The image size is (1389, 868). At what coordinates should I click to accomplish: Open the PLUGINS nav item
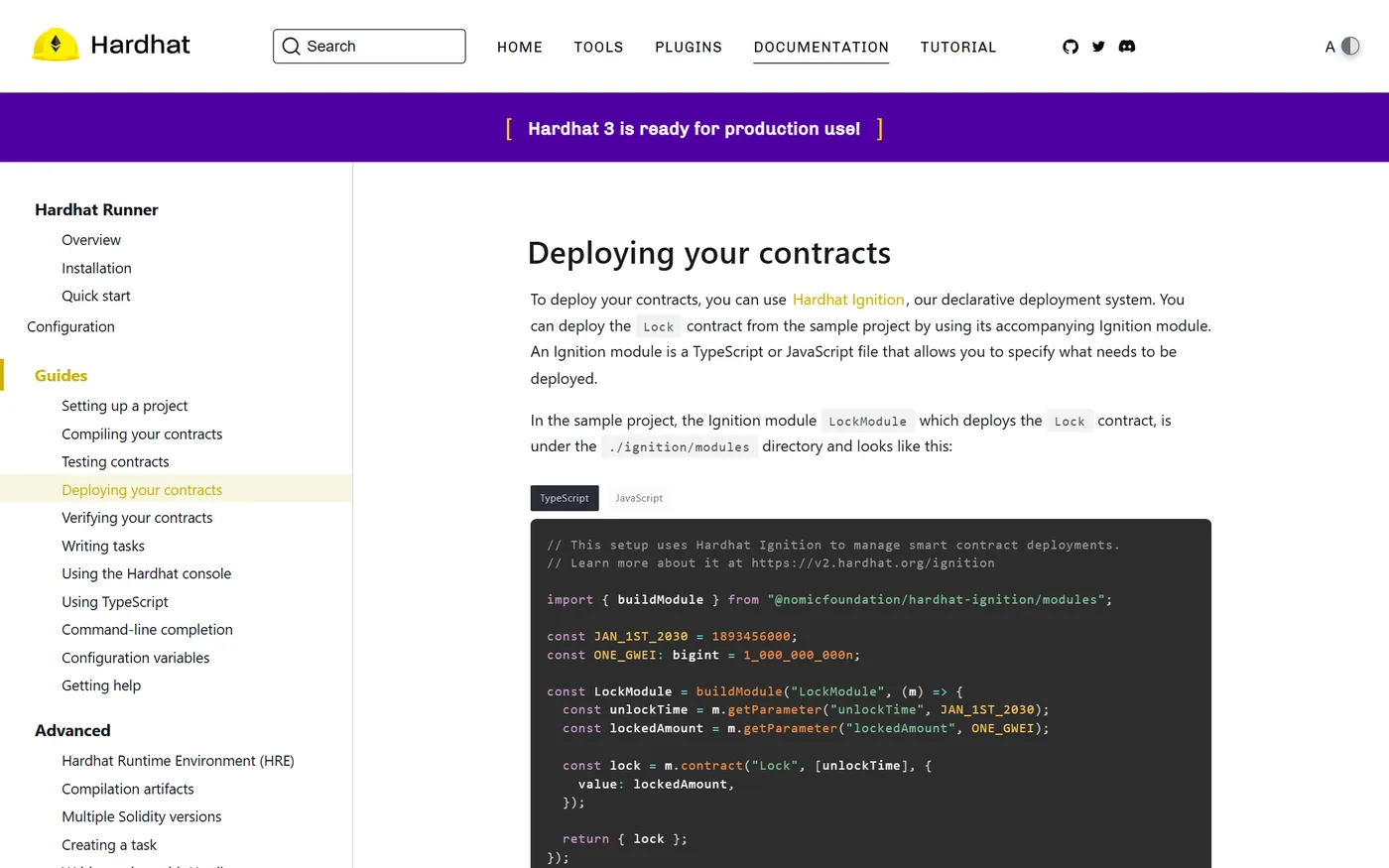click(689, 47)
